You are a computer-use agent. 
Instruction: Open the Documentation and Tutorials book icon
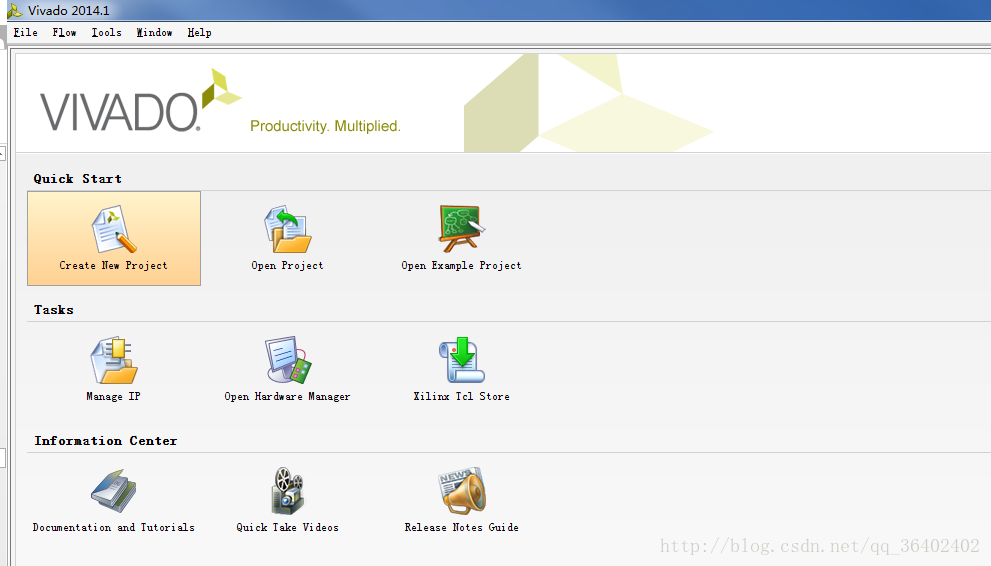click(114, 491)
